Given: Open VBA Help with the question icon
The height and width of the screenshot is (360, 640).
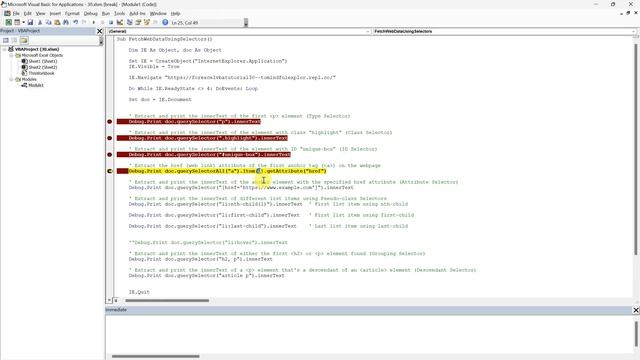Looking at the screenshot, I should [x=165, y=22].
